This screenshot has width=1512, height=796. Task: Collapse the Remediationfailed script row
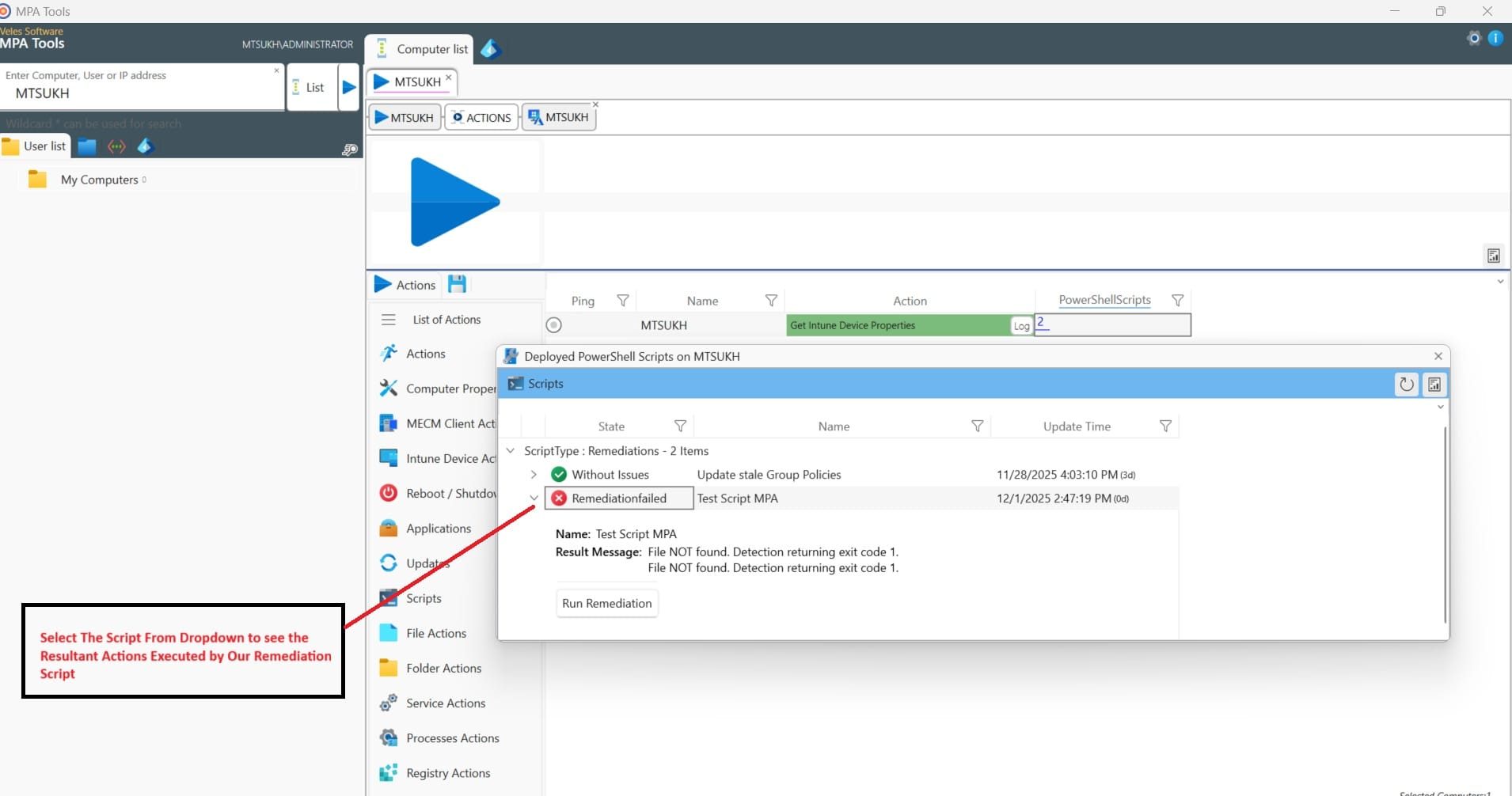coord(534,498)
